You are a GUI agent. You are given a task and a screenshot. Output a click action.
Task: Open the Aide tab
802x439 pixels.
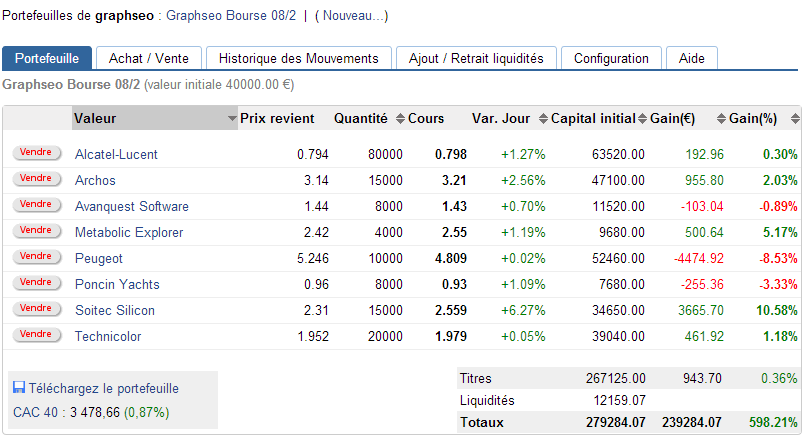[x=691, y=58]
